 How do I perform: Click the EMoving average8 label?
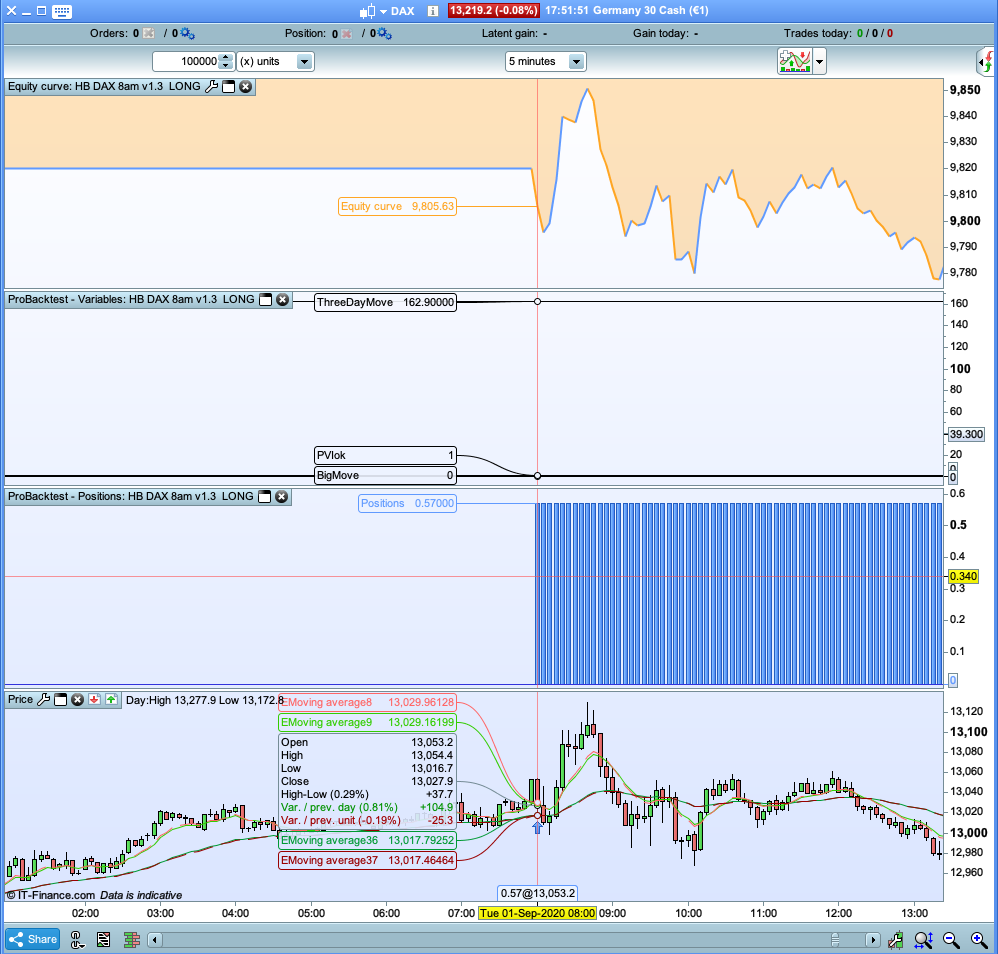(367, 703)
